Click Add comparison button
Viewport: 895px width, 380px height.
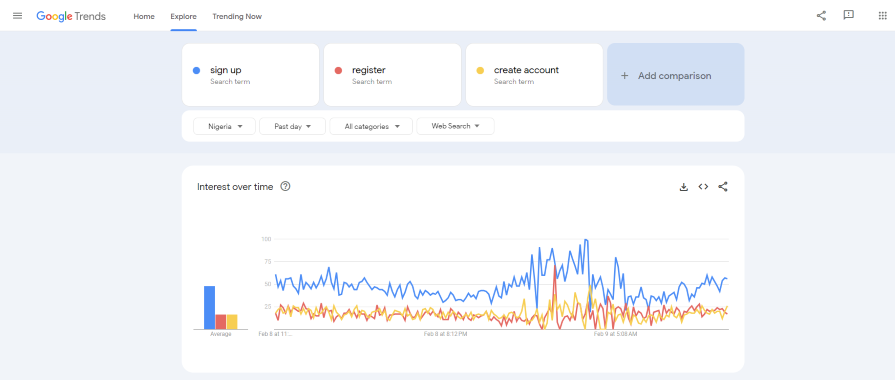(x=676, y=75)
